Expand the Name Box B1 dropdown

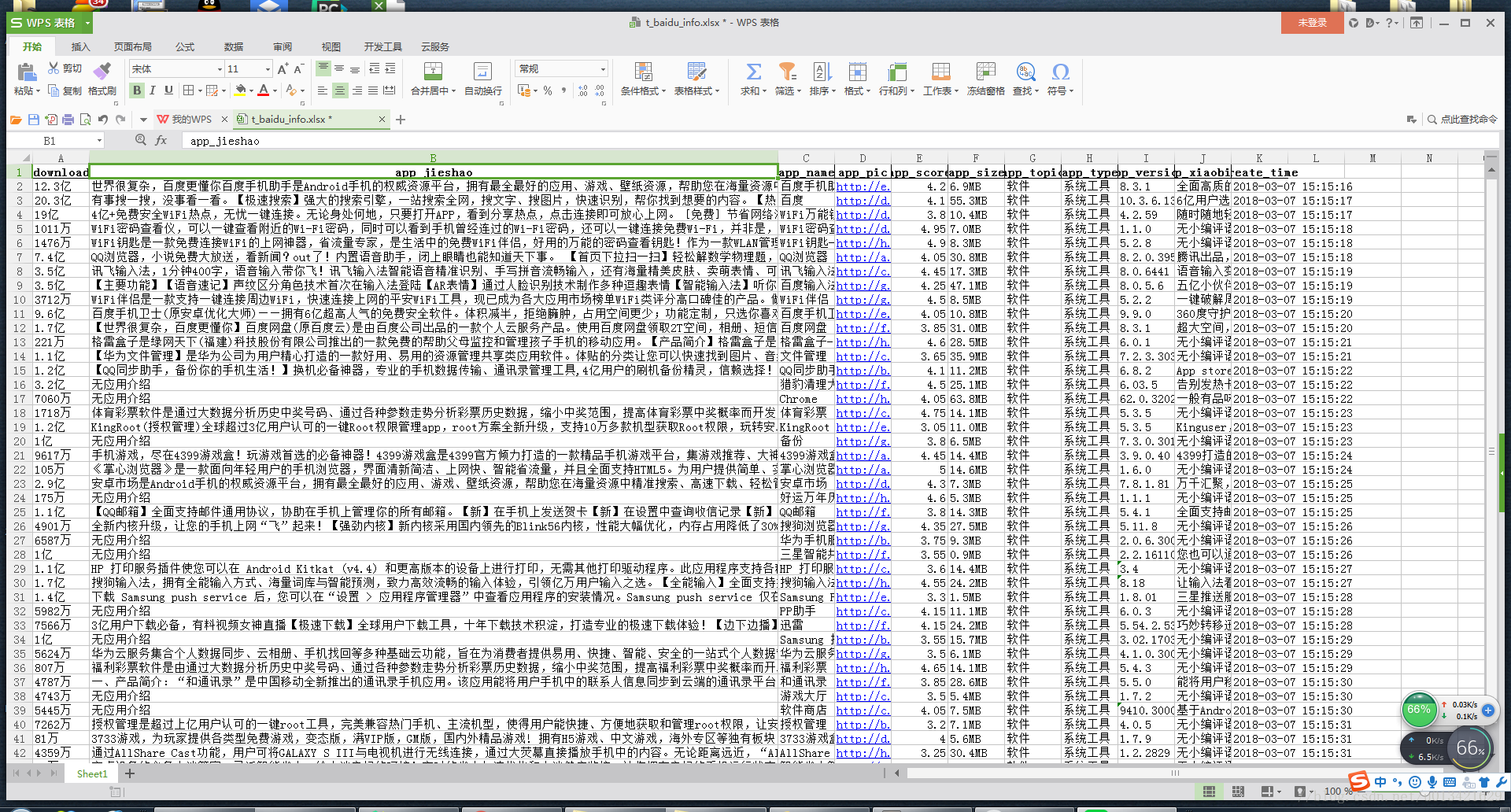(x=99, y=141)
